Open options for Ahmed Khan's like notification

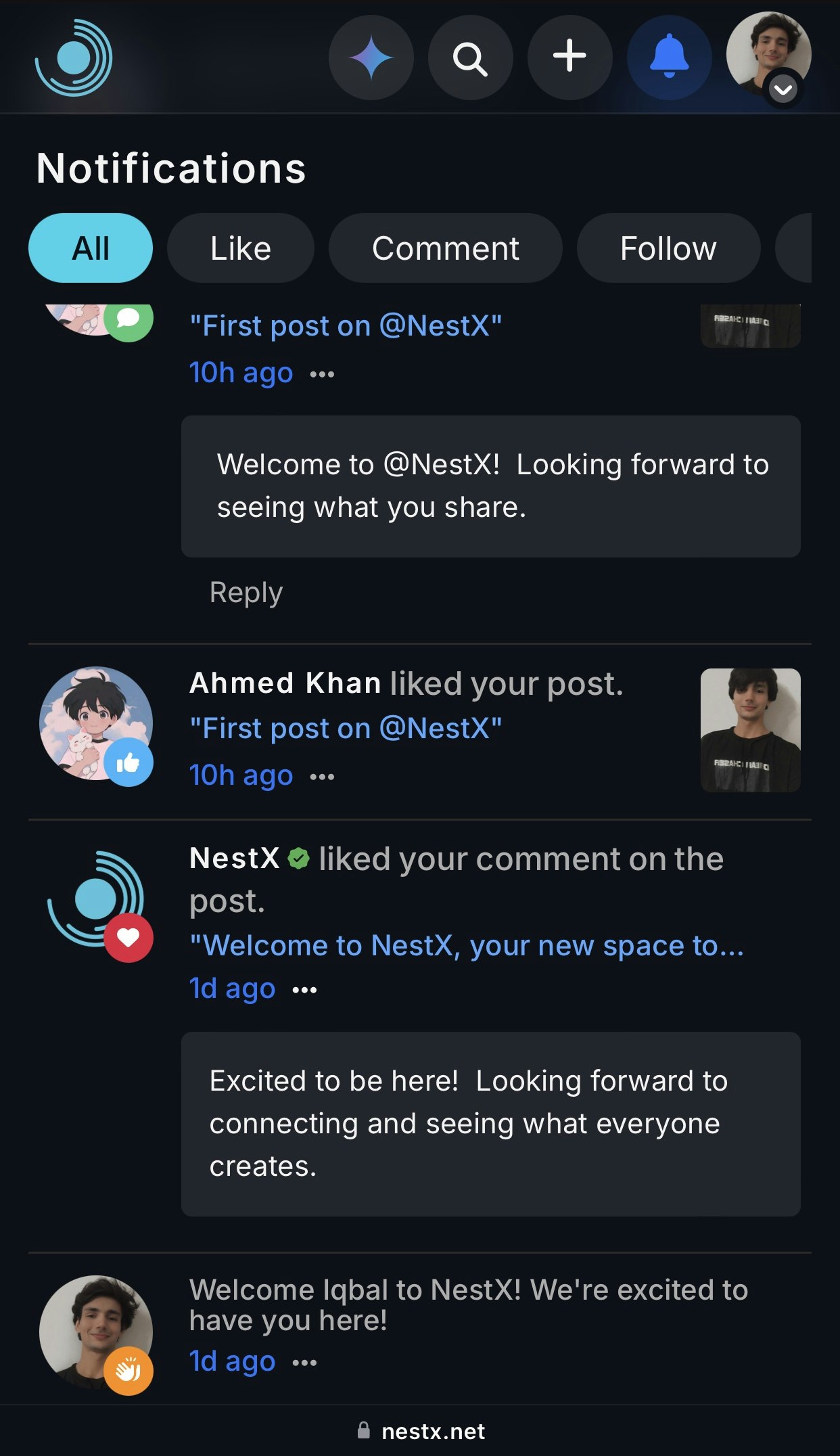[322, 777]
